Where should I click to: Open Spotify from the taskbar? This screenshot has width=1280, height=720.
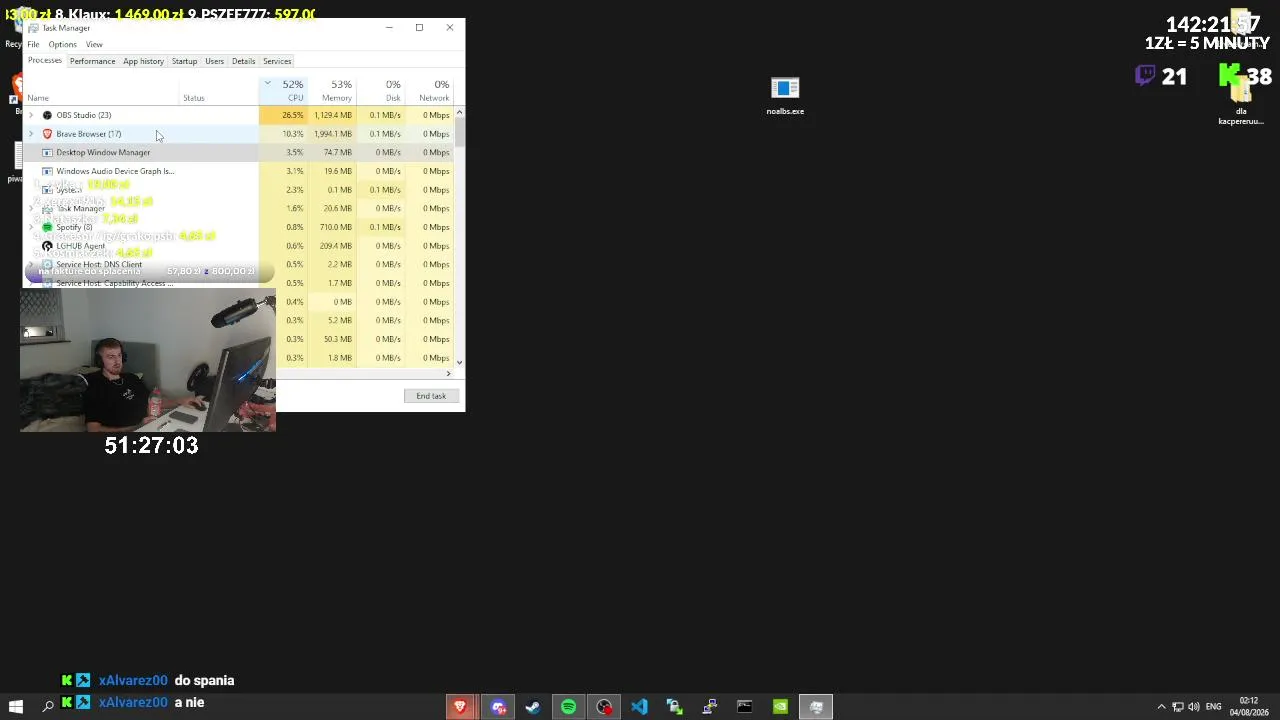click(x=568, y=707)
